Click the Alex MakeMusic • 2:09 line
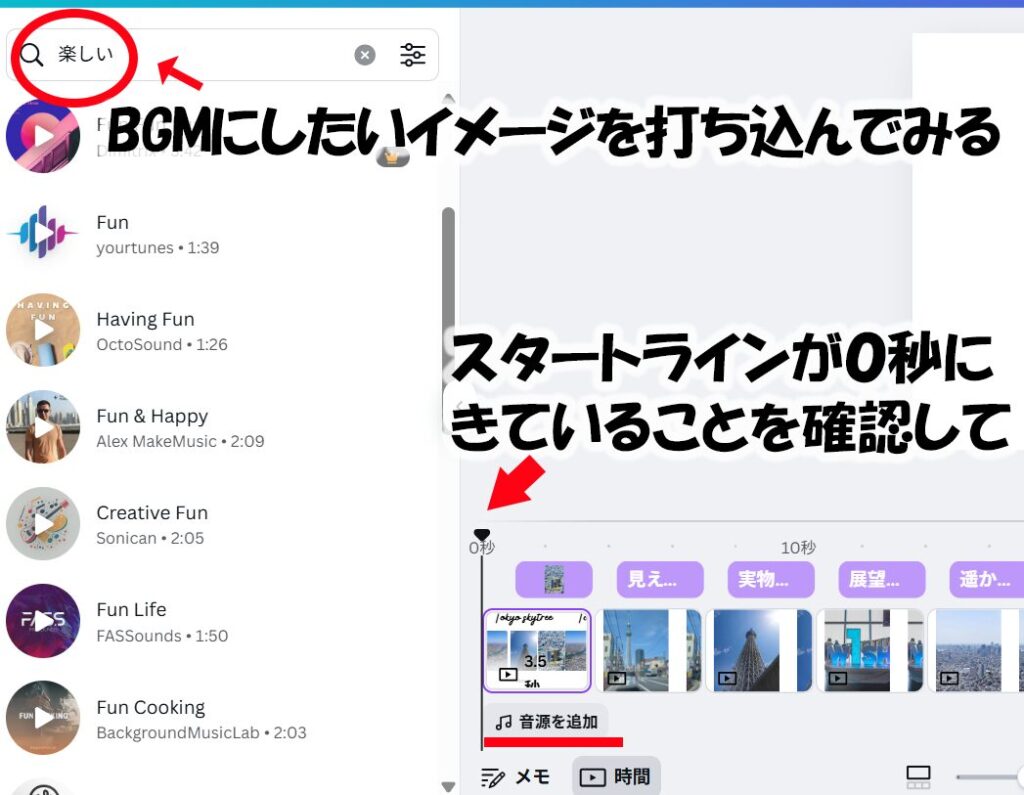The height and width of the screenshot is (795, 1024). pyautogui.click(x=180, y=442)
